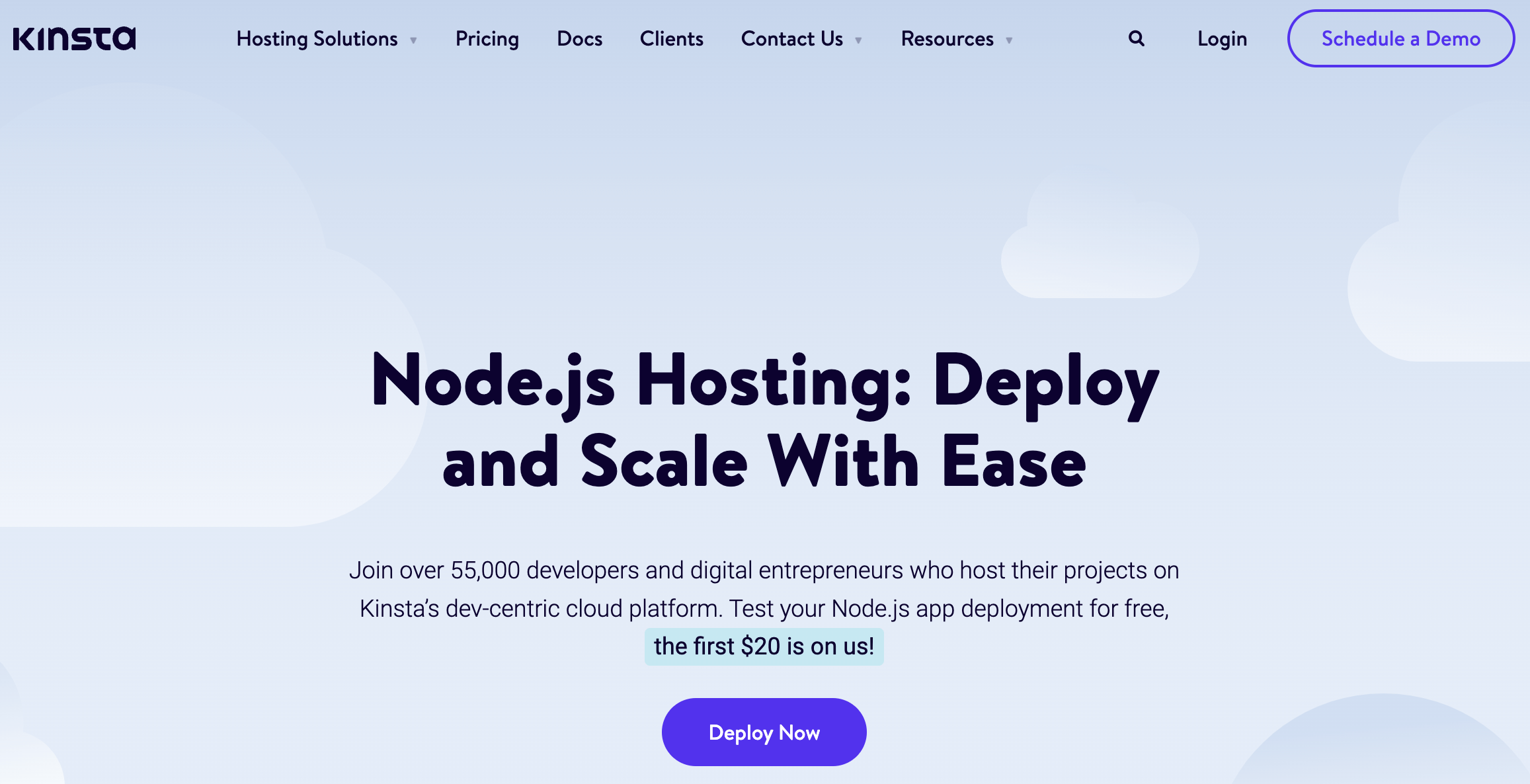Open Pricing page tab
Image resolution: width=1530 pixels, height=784 pixels.
(x=487, y=38)
